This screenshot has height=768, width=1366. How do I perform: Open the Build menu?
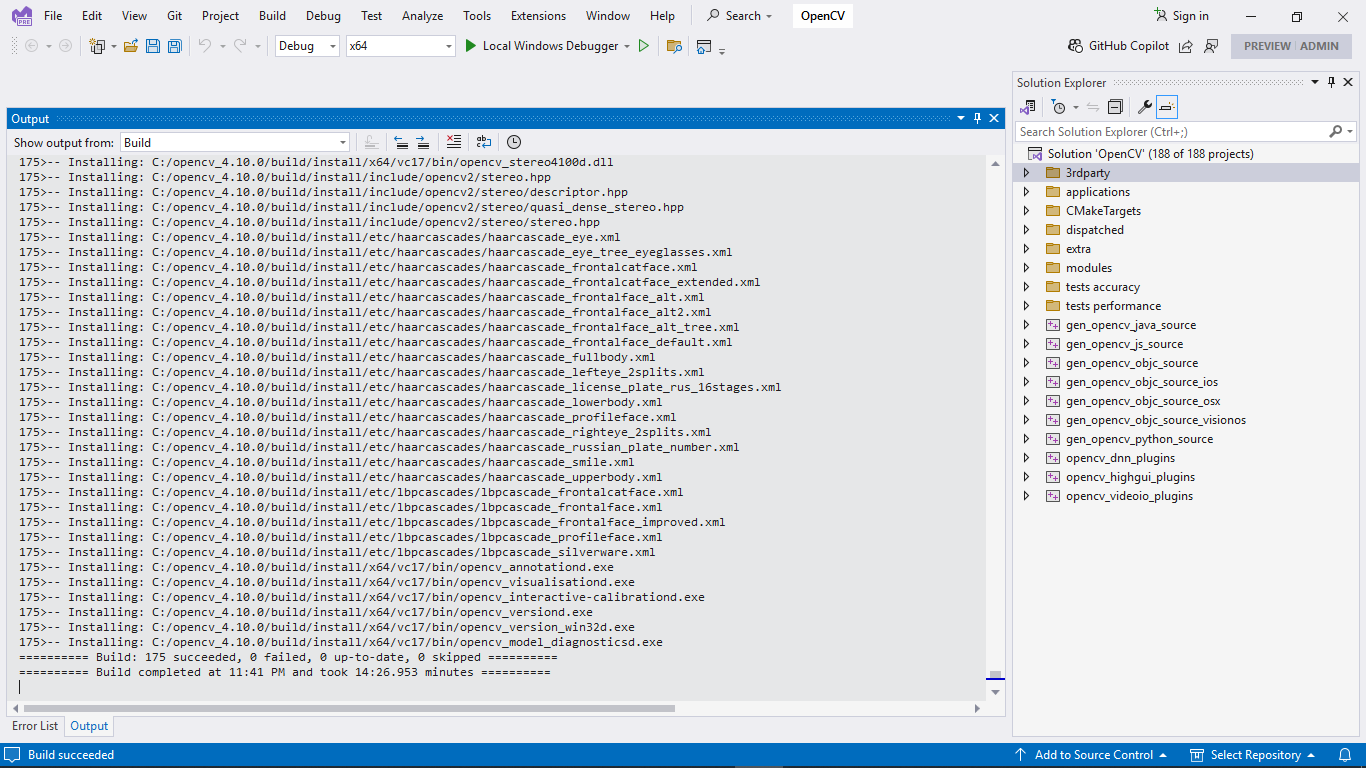point(272,16)
